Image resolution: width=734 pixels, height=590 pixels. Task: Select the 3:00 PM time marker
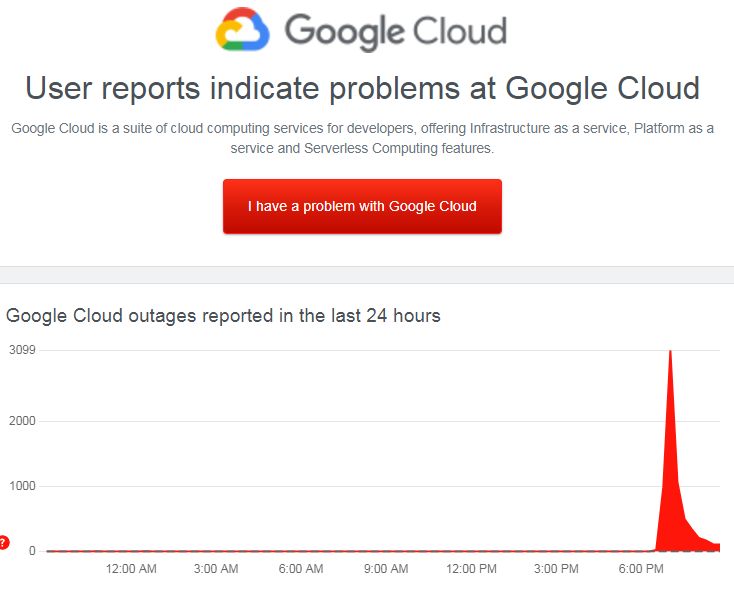click(x=556, y=569)
